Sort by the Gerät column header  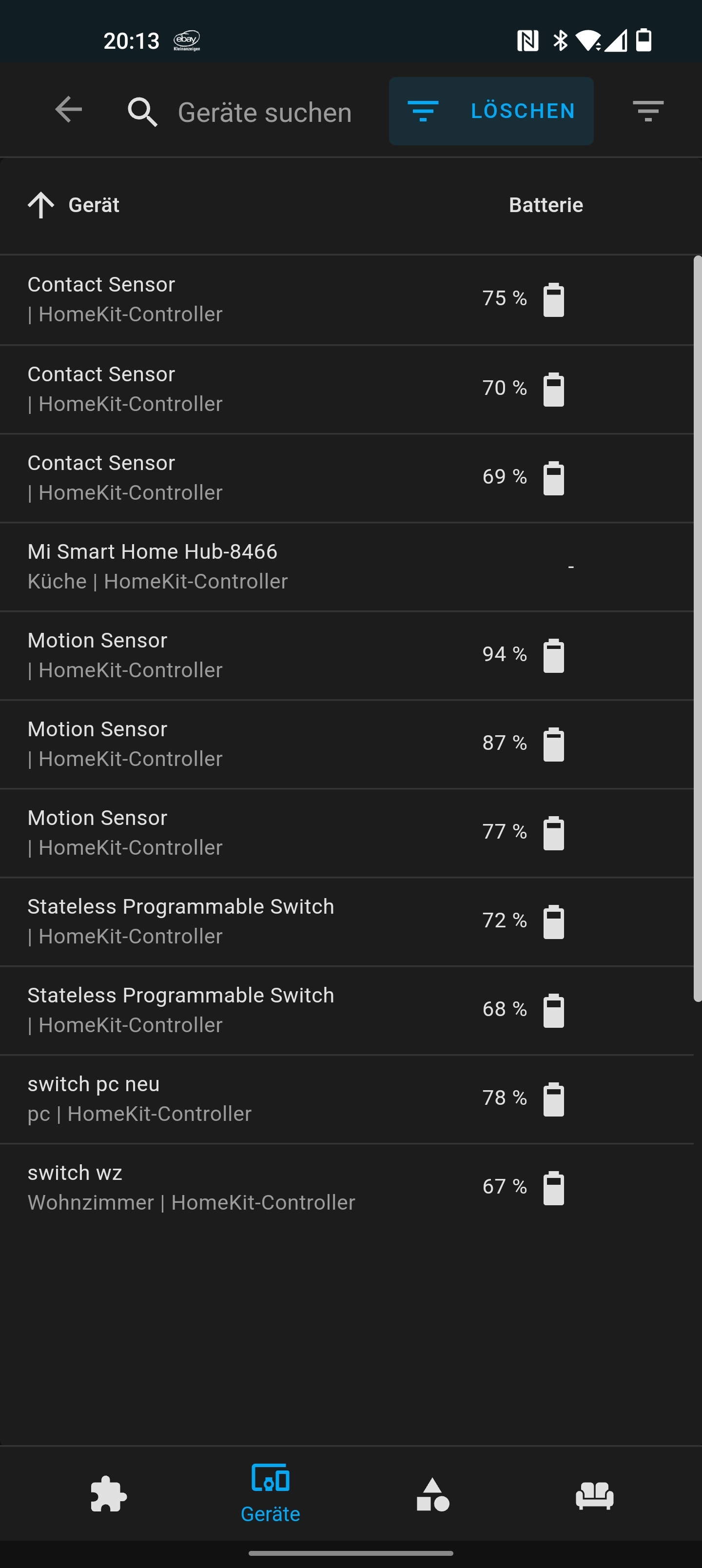[94, 205]
